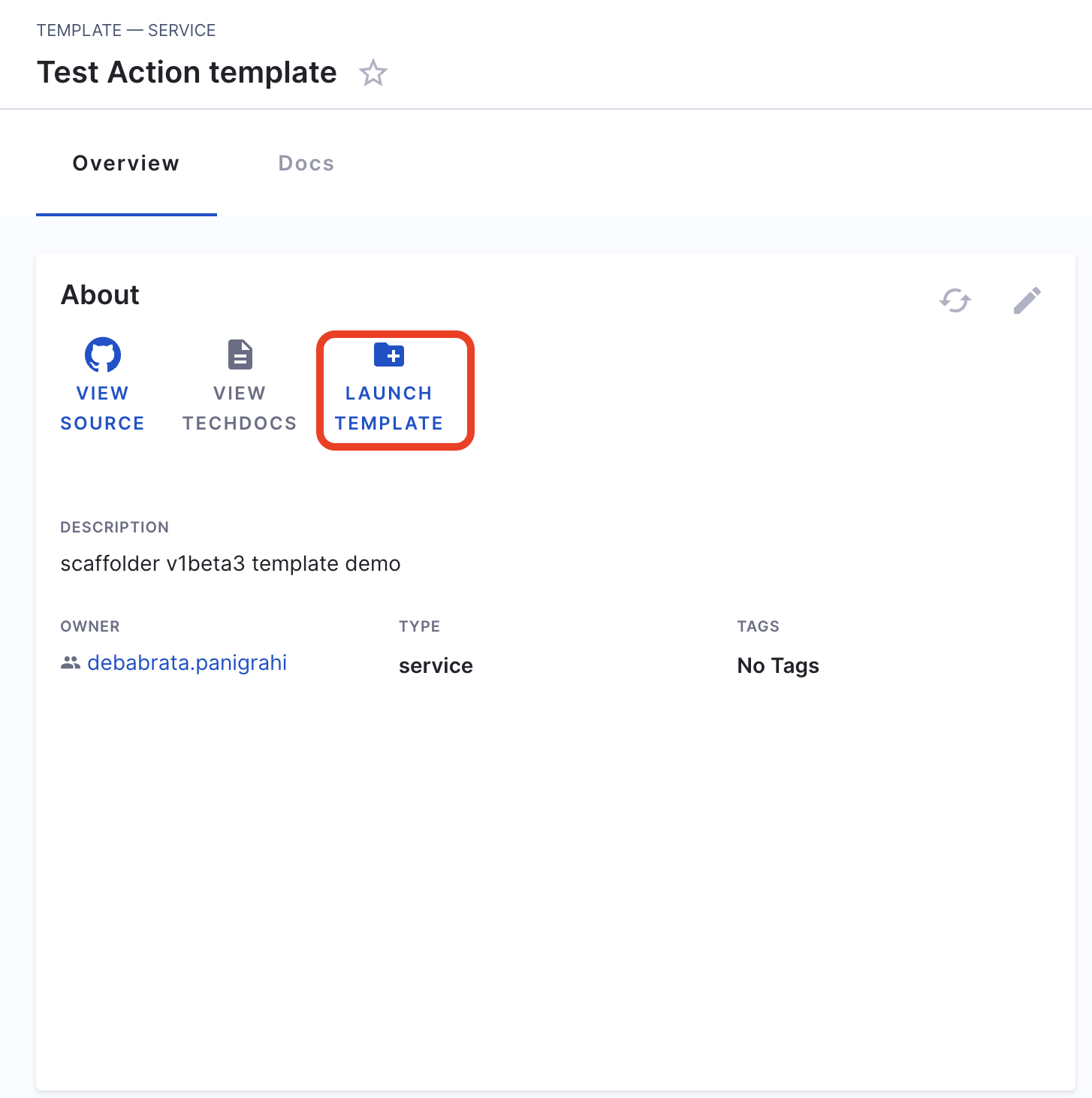Switch to the Overview tab
Viewport: 1092px width, 1098px height.
126,164
